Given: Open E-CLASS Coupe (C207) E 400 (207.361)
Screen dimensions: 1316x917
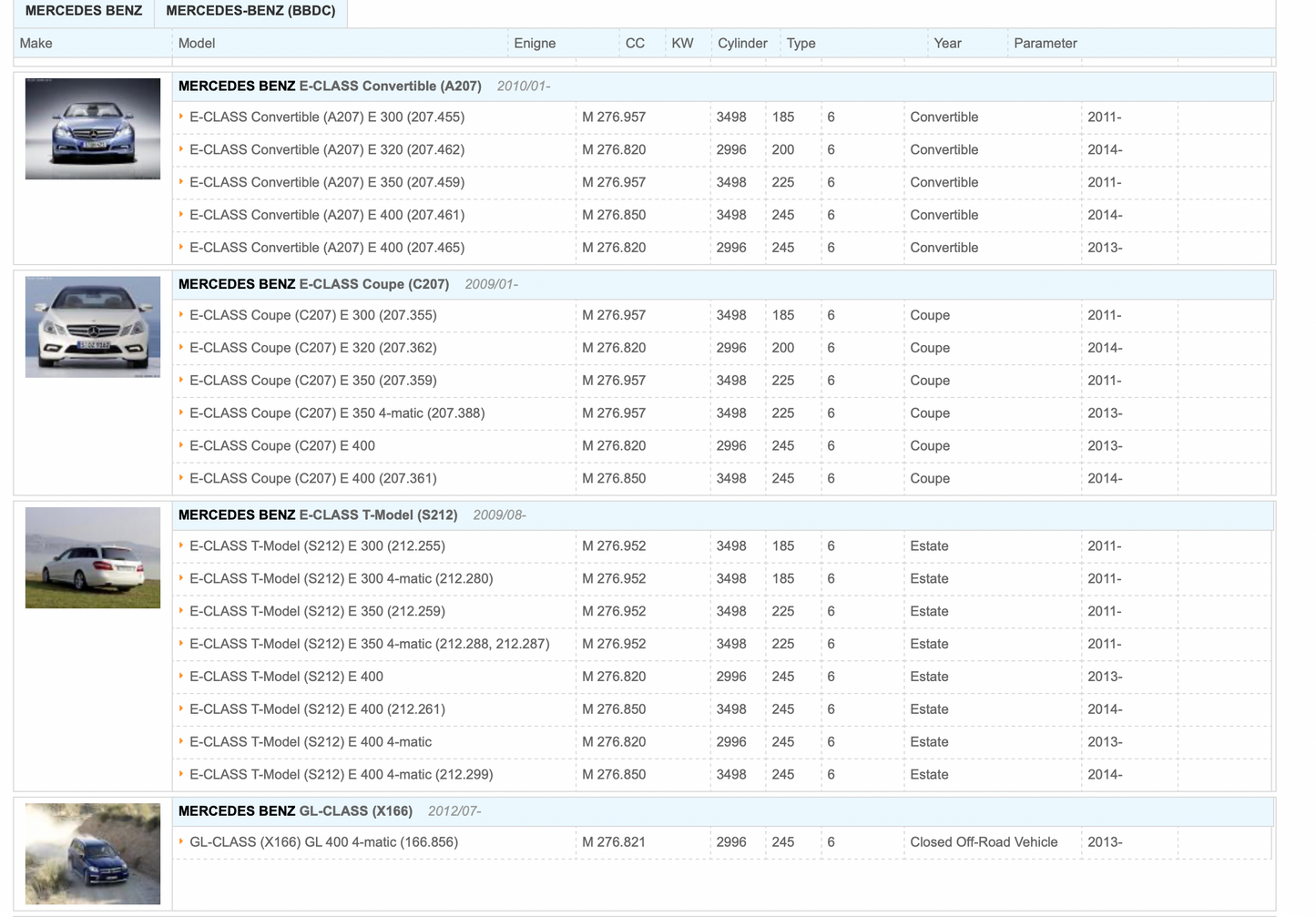Looking at the screenshot, I should click(313, 479).
